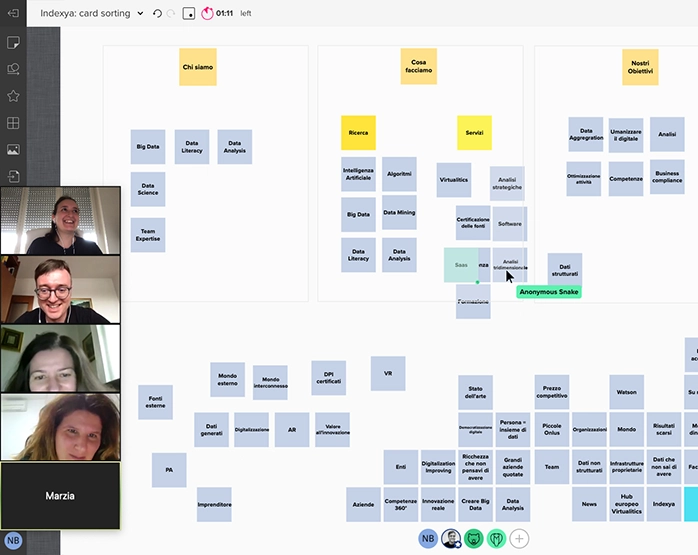Click the import files sidebar icon
The width and height of the screenshot is (698, 555).
13,177
